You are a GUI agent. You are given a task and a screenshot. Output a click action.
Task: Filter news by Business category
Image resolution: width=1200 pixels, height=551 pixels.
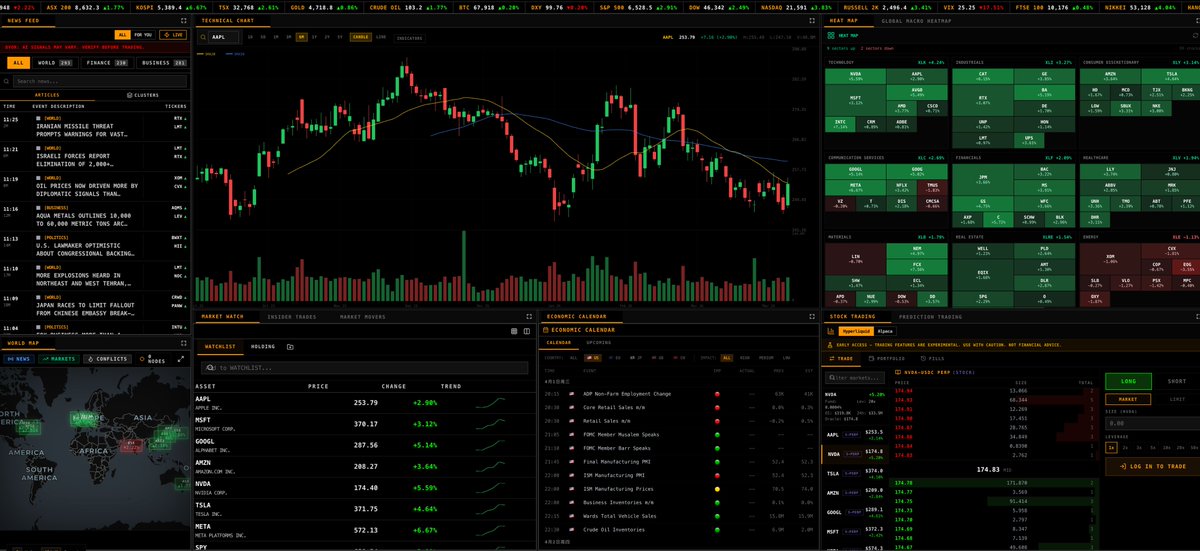pos(164,62)
